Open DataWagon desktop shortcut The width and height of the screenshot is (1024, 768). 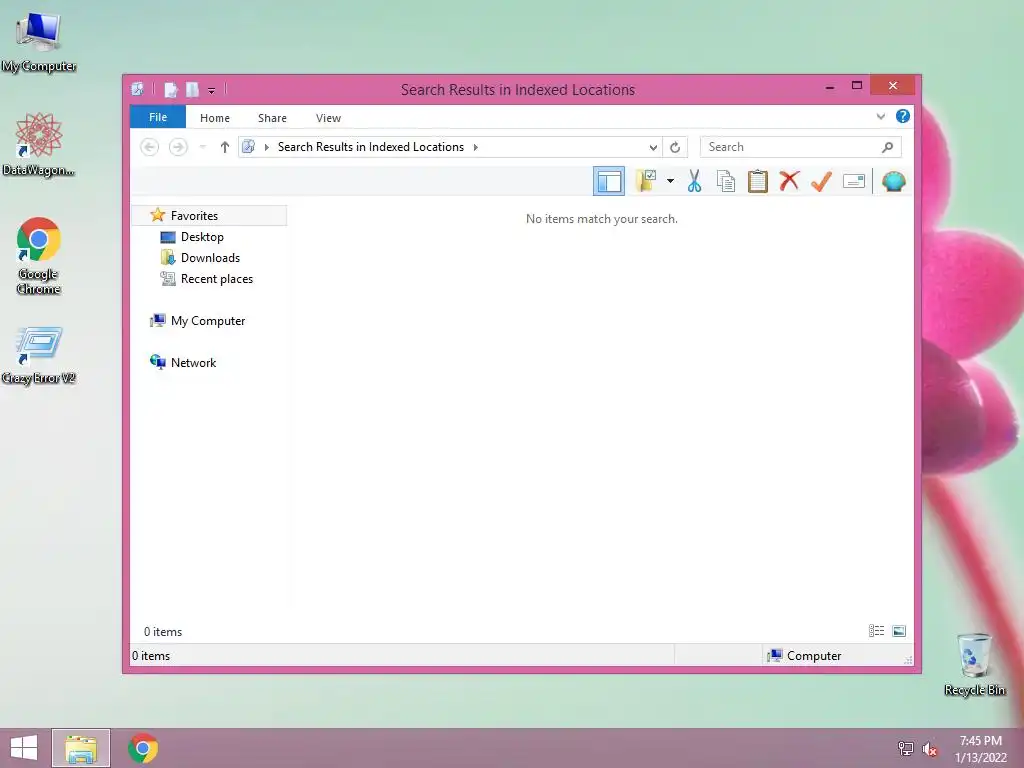tap(39, 144)
